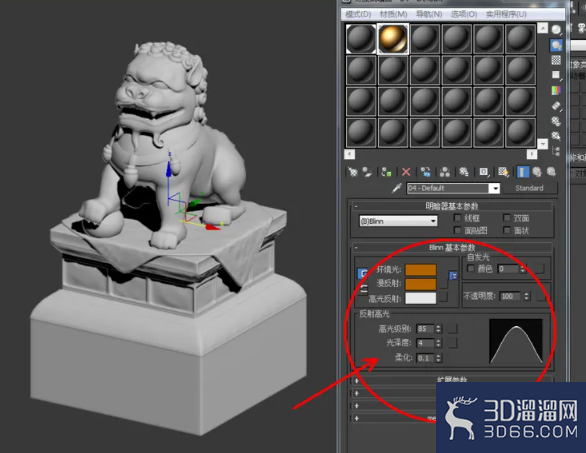
Task: Click the 高光级别 map button
Action: pos(453,329)
